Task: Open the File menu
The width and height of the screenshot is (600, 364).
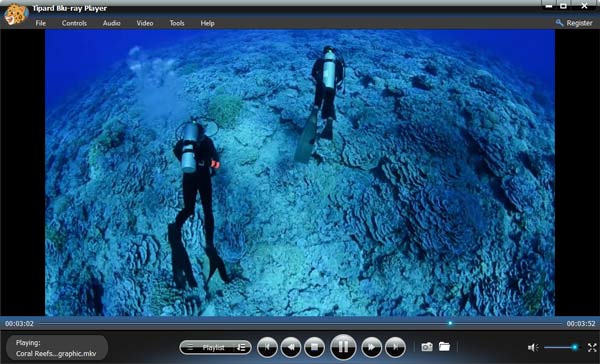Action: pos(41,23)
